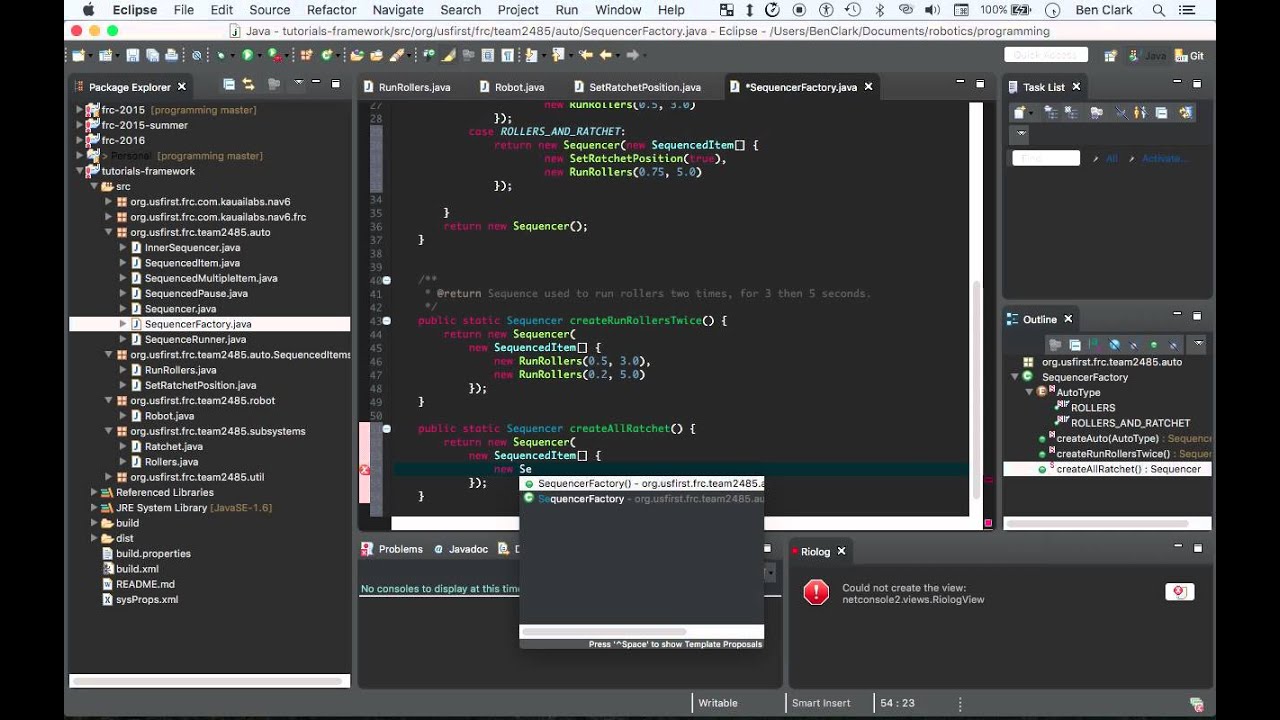1280x720 pixels.
Task: Collapse SequencerFactory class in Outline
Action: 1015,376
